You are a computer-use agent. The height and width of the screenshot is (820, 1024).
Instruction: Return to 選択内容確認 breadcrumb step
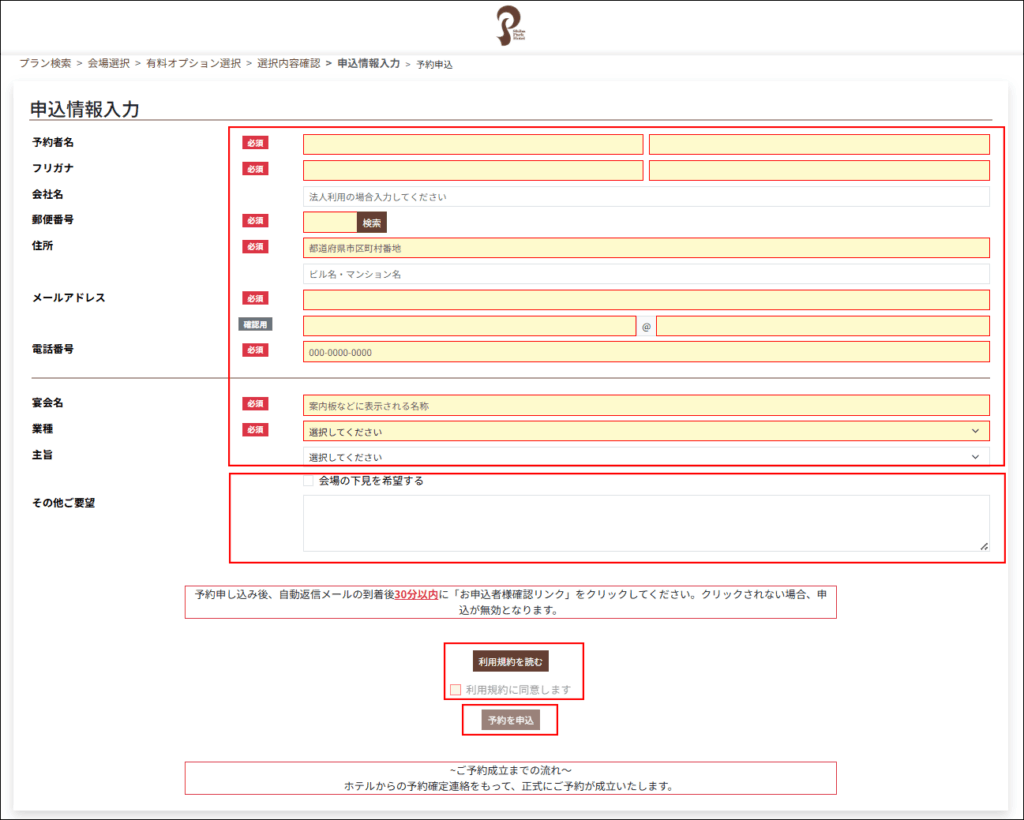(288, 63)
